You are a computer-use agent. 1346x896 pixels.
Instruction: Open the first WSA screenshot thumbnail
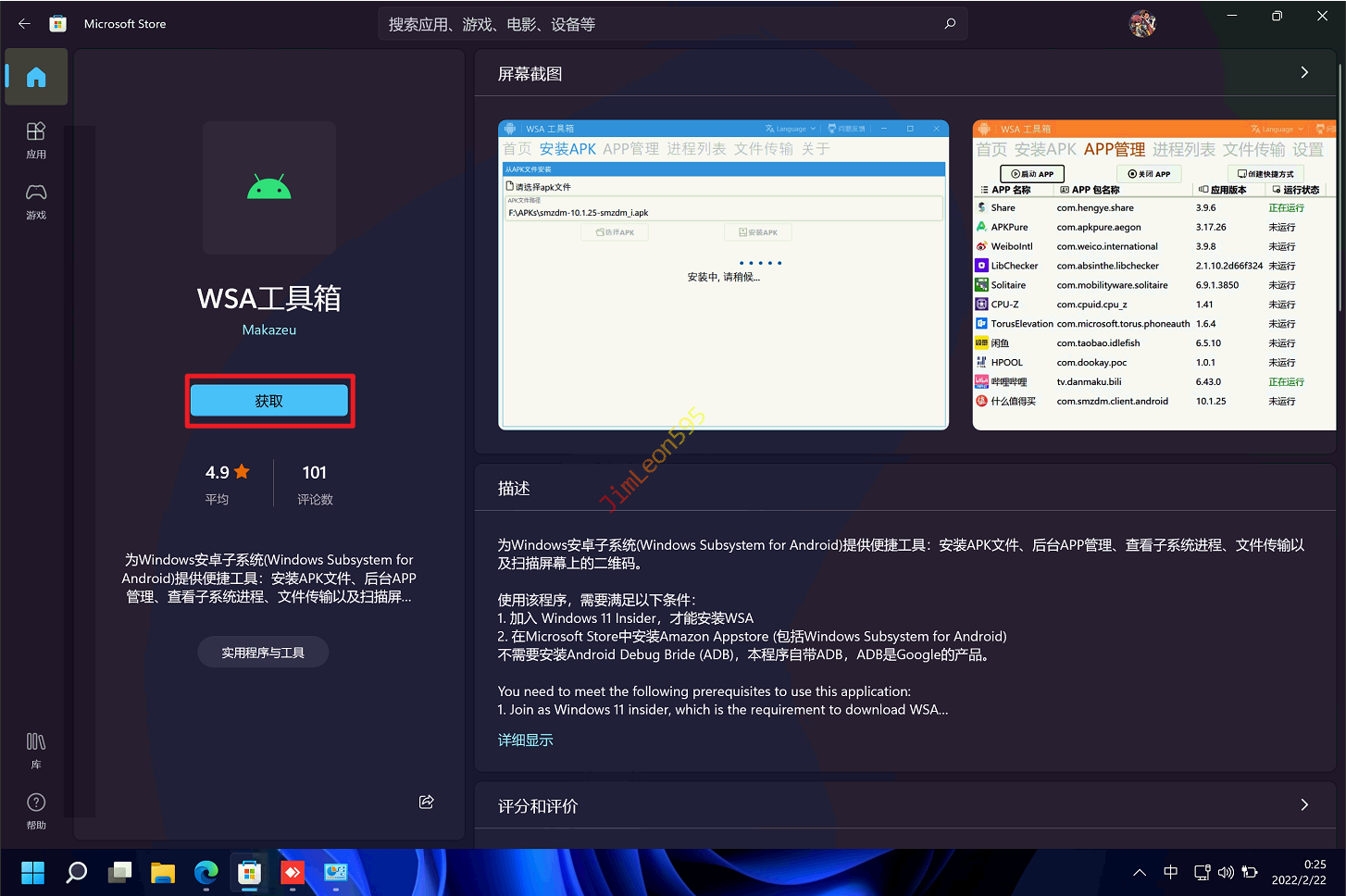pyautogui.click(x=723, y=275)
